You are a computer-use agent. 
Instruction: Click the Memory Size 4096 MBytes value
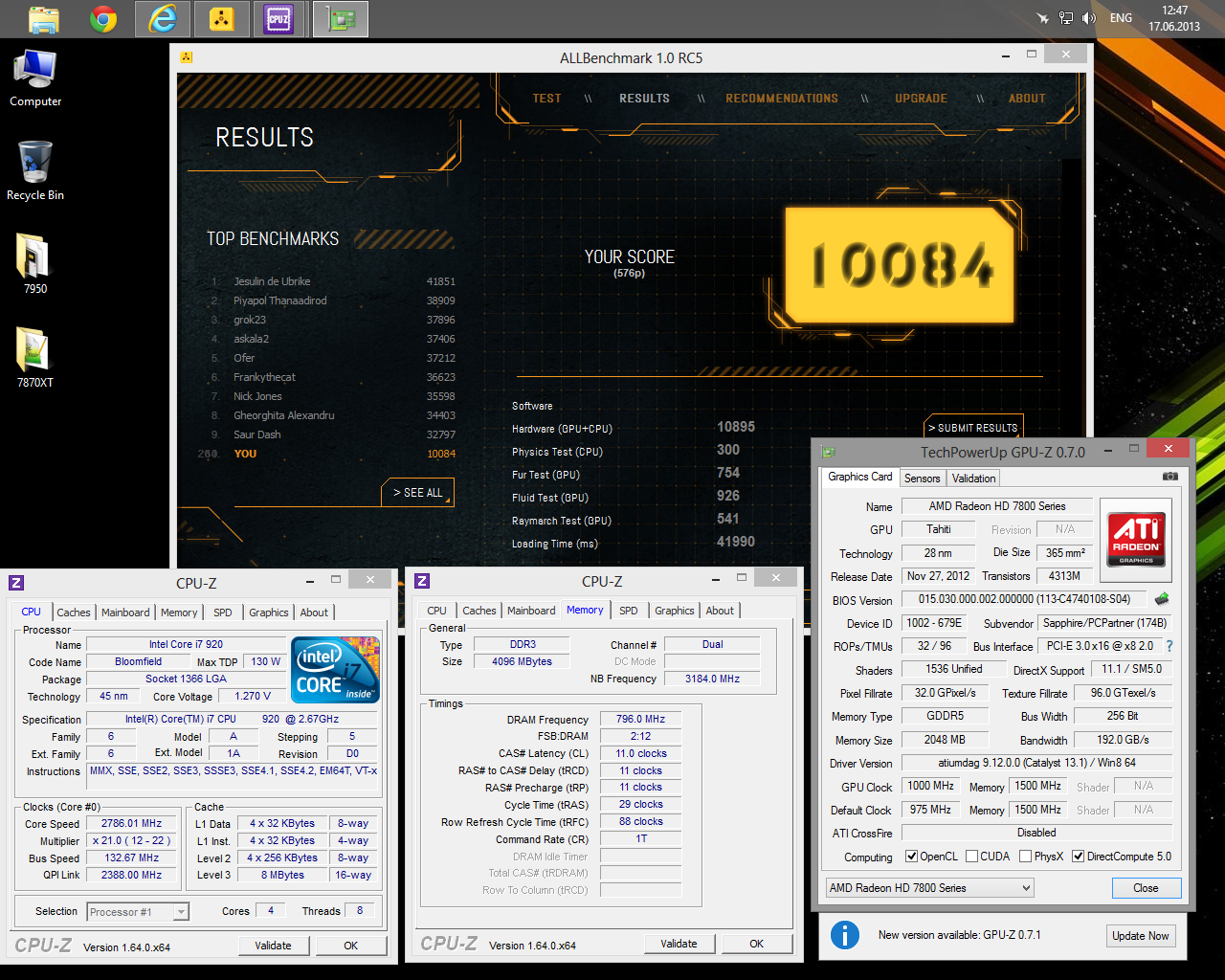[x=523, y=661]
